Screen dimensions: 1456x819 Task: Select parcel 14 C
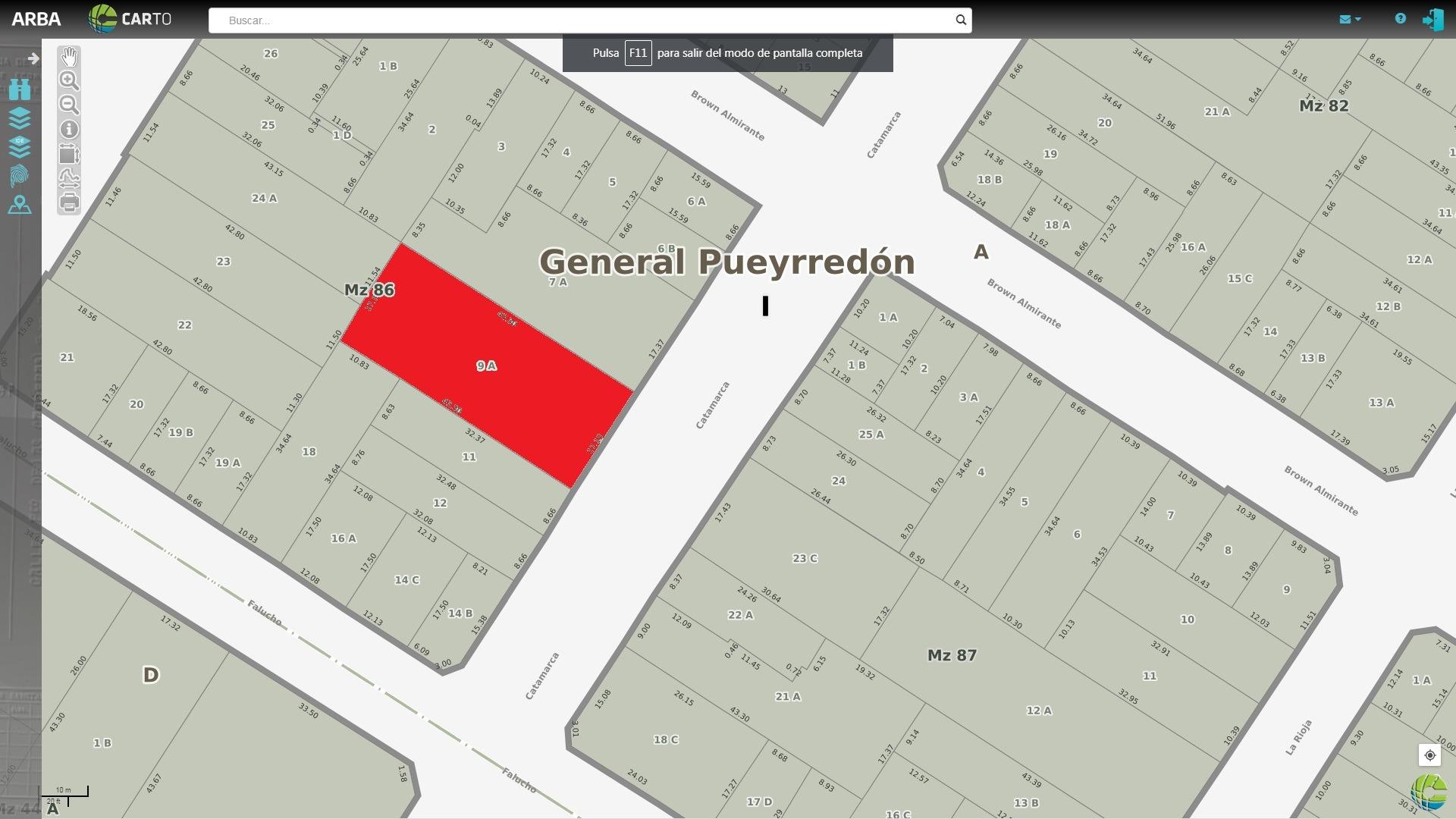[406, 580]
